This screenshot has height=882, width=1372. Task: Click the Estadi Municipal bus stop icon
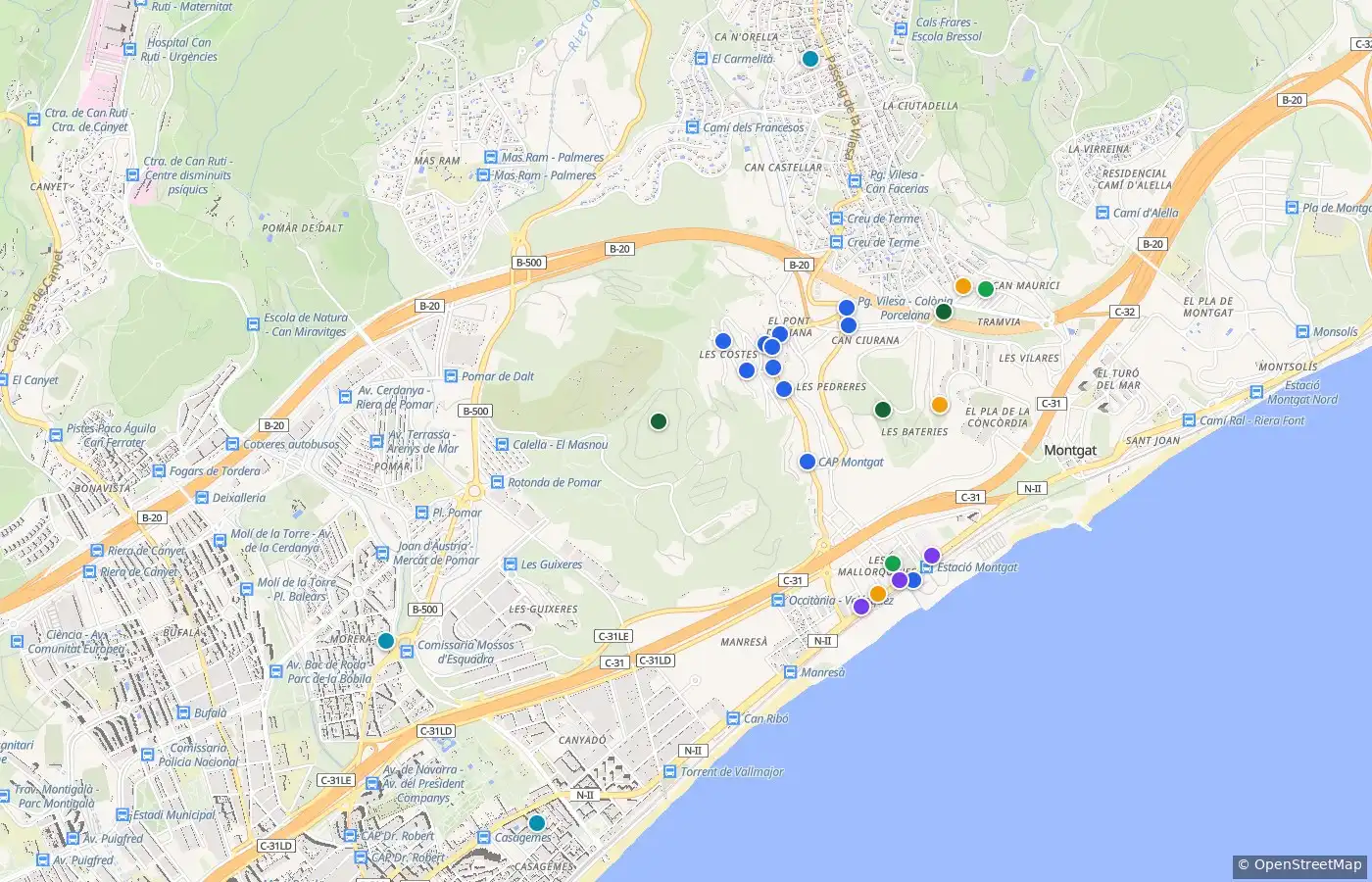[x=122, y=814]
